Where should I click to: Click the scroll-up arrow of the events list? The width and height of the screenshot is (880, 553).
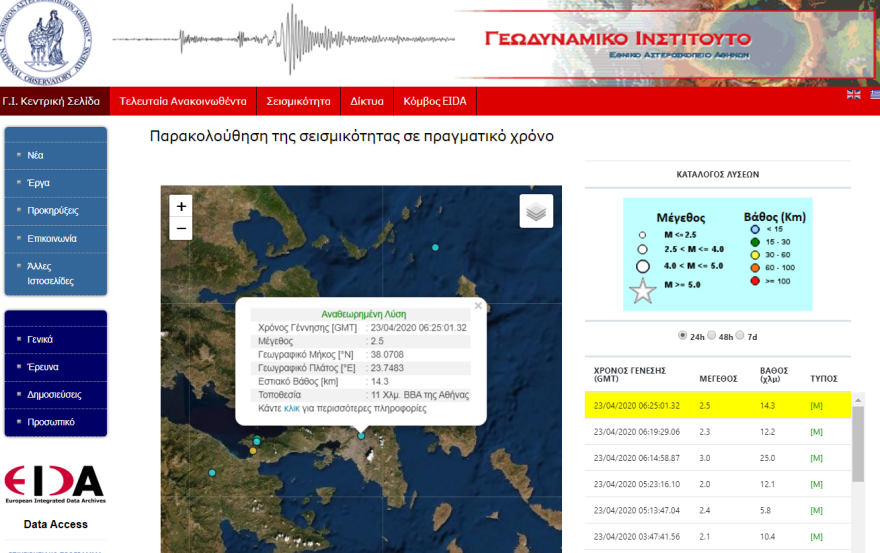858,400
